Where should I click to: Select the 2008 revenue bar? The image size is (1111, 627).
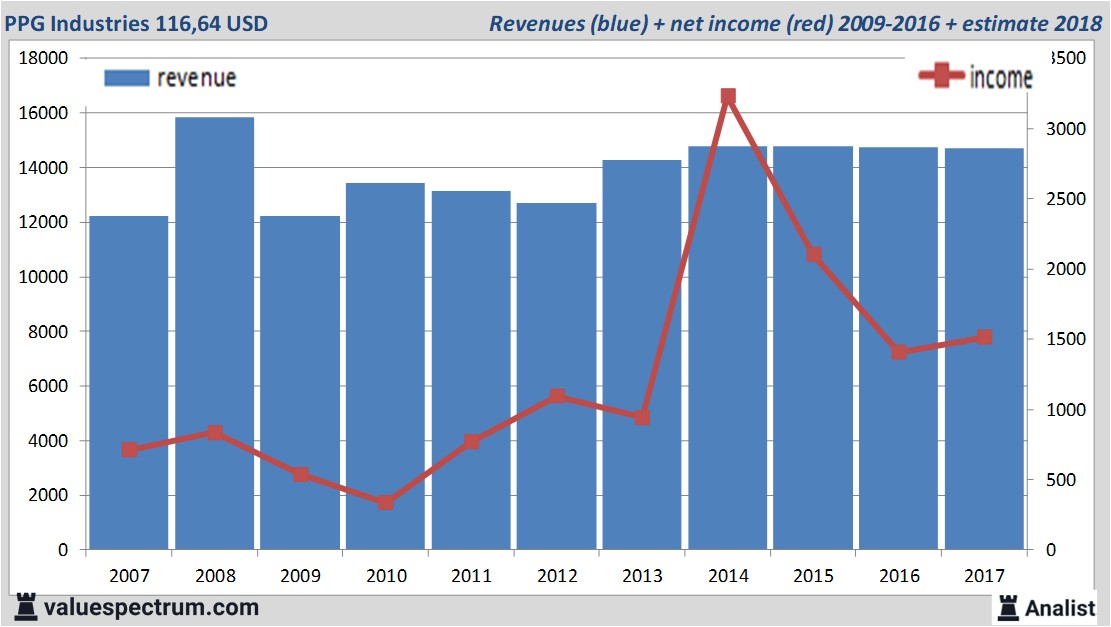tap(215, 333)
